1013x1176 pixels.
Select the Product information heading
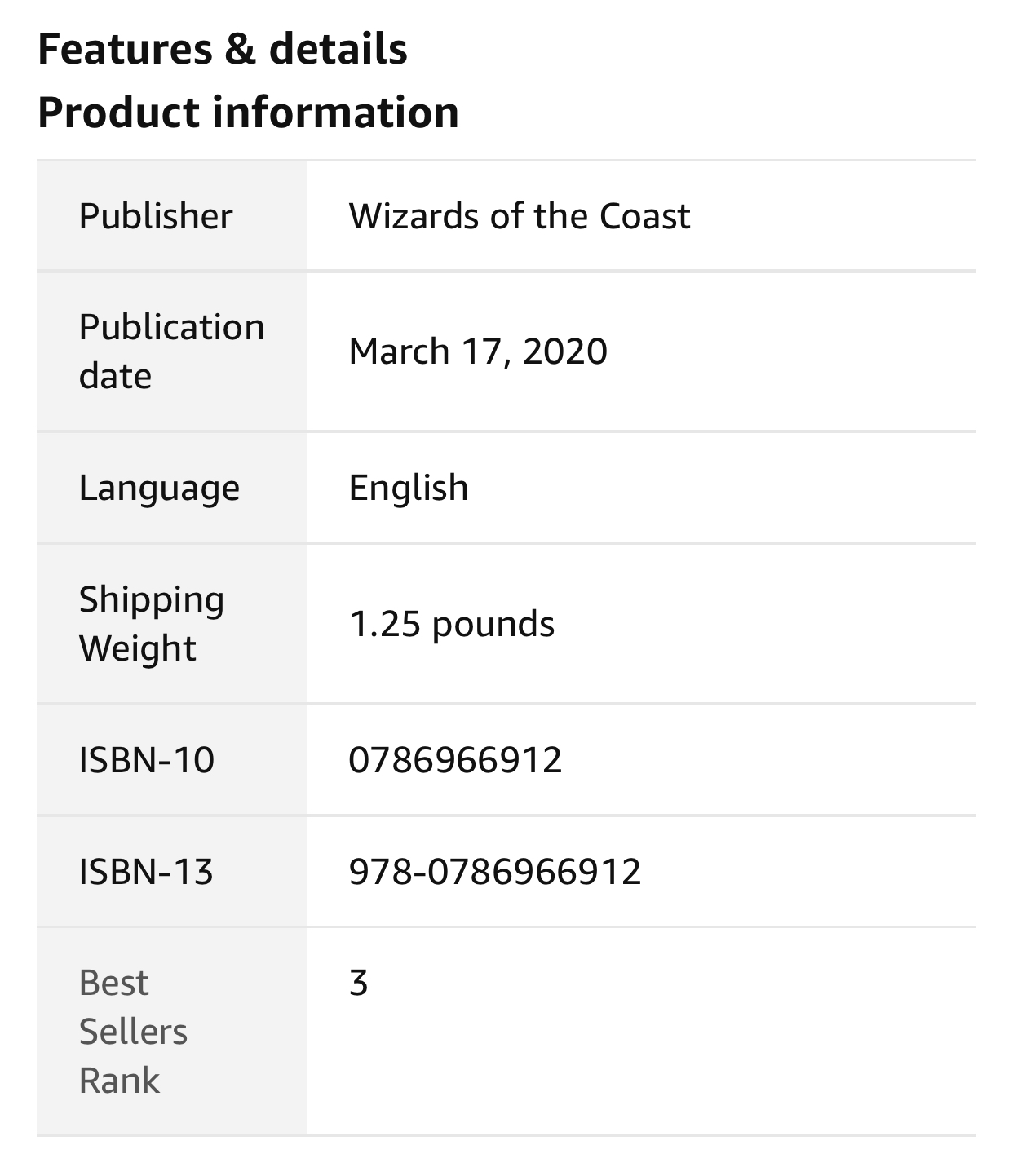click(x=248, y=113)
